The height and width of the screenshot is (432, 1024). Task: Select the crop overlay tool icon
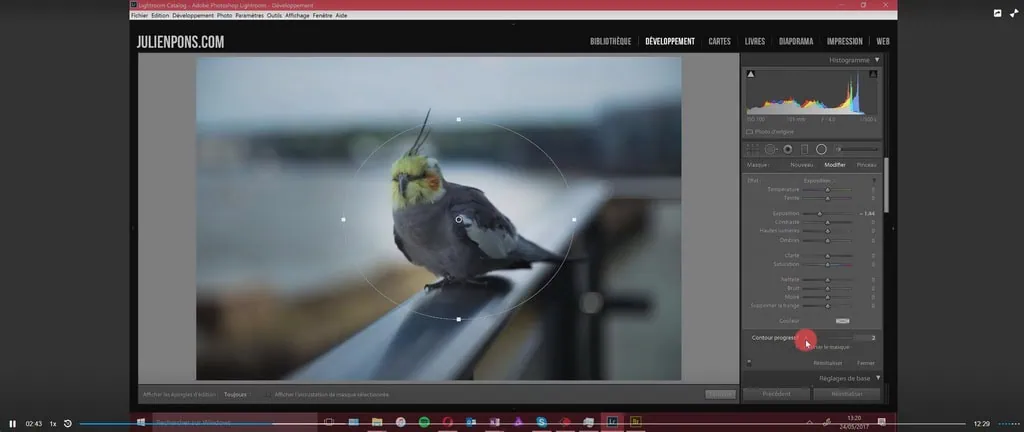tap(753, 148)
